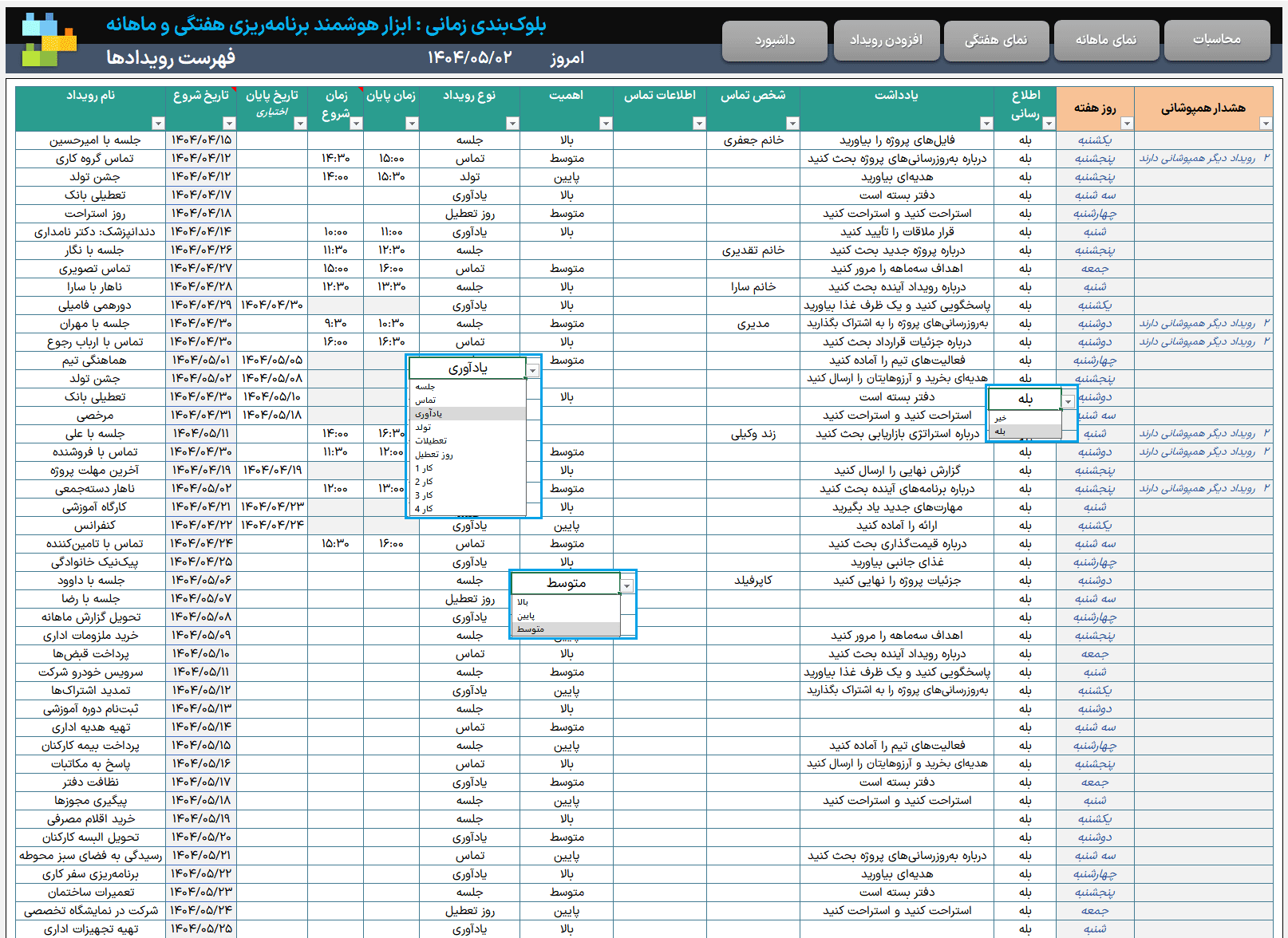Open filter arrow for هشدار همپوشانی column

[x=1266, y=123]
